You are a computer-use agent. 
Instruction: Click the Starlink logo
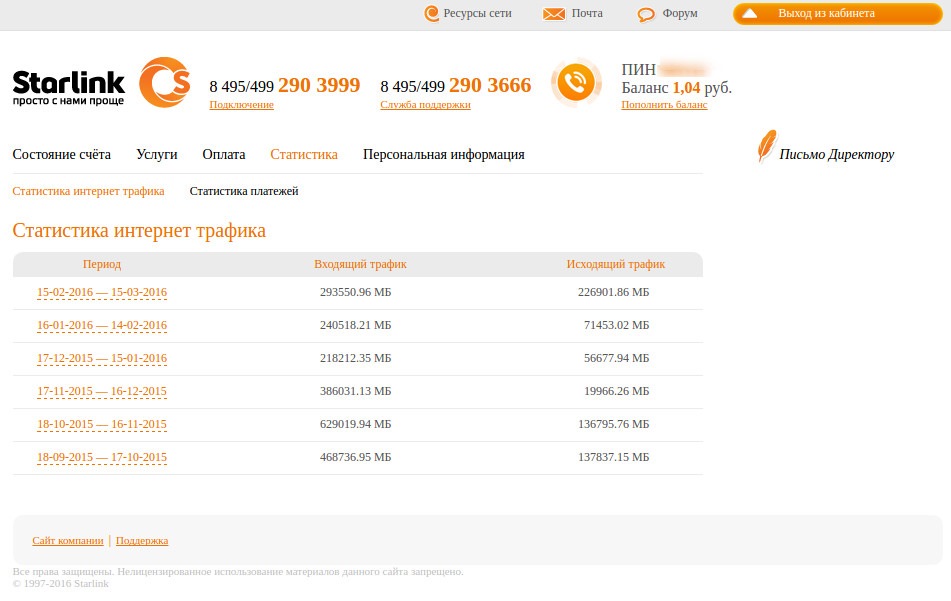67,85
